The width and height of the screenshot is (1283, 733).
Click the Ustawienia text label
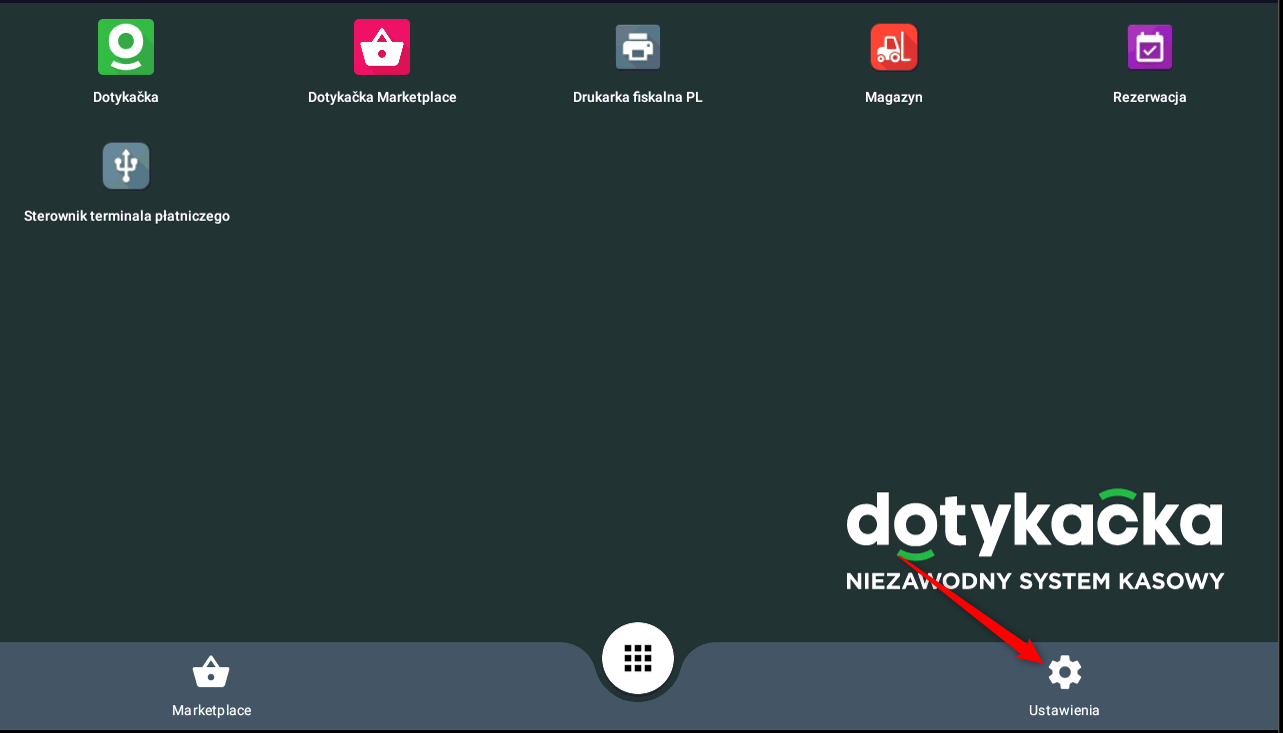click(1064, 710)
